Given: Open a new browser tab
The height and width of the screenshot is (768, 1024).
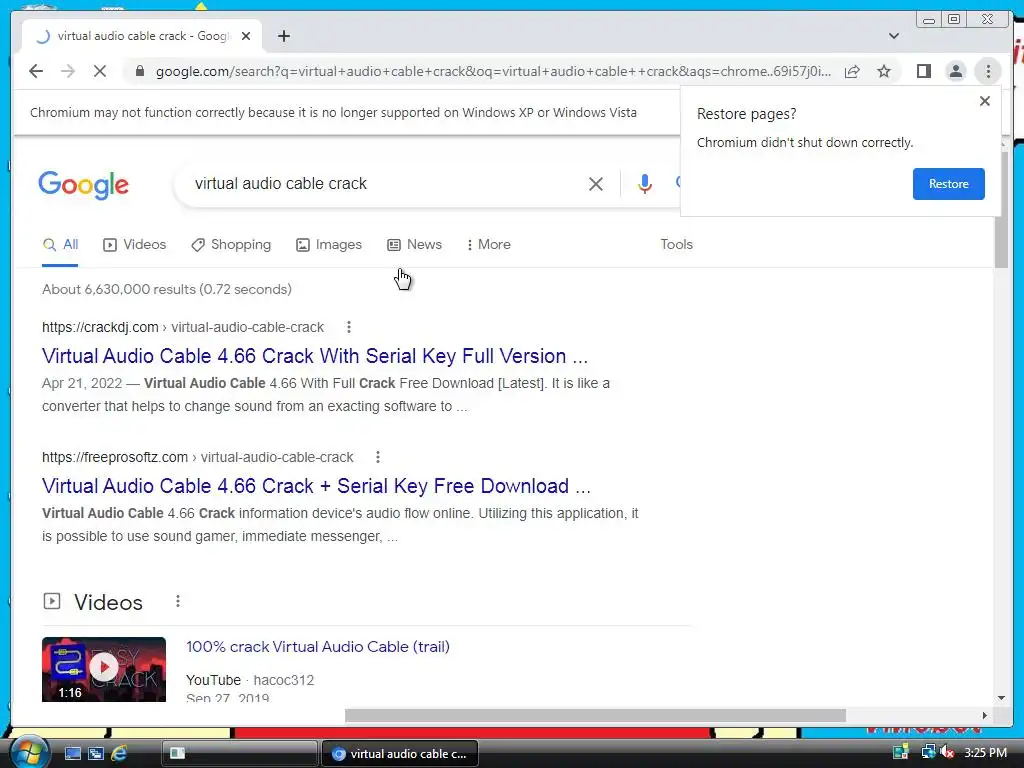Looking at the screenshot, I should point(283,36).
